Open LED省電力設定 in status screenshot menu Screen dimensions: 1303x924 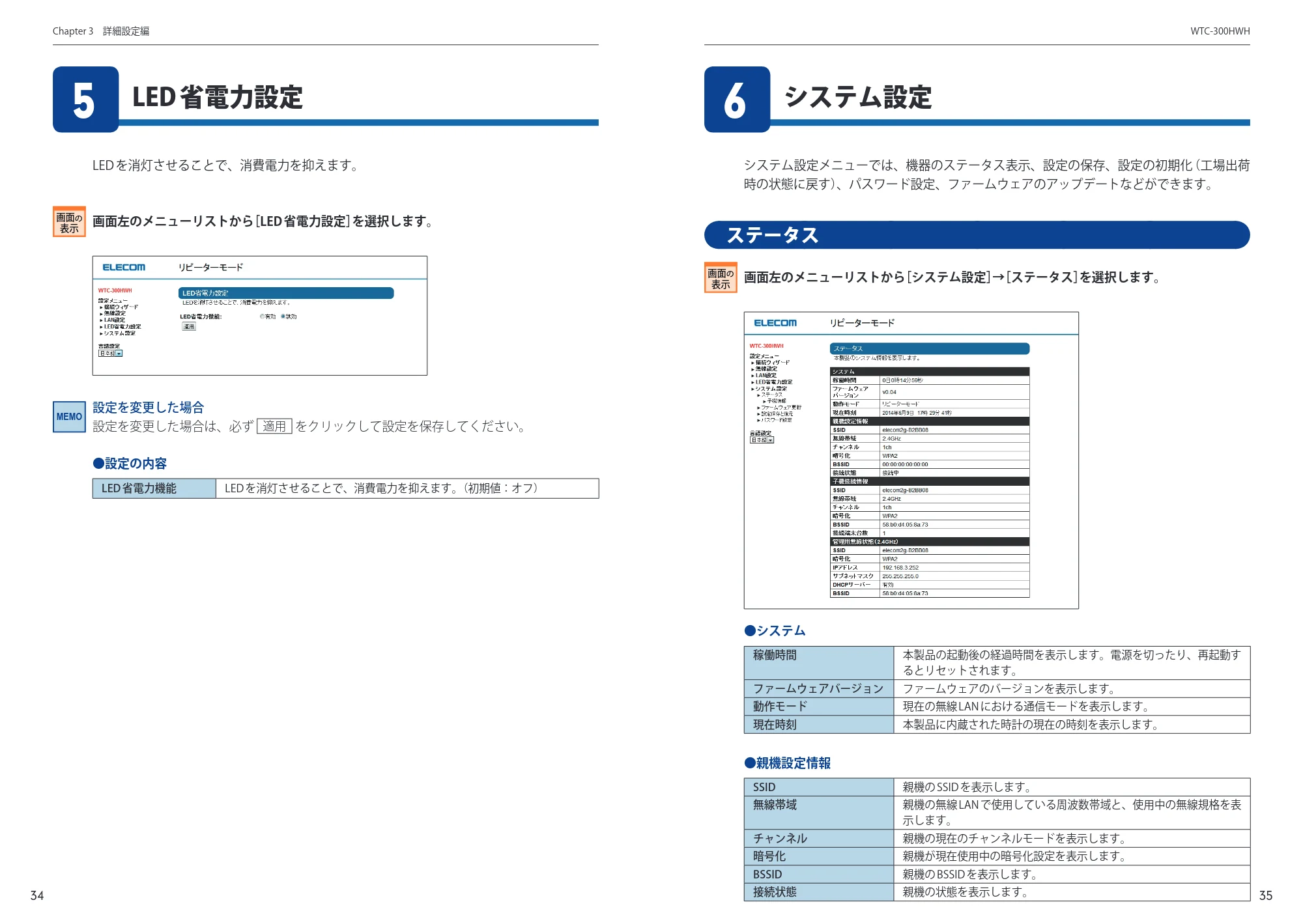point(774,382)
